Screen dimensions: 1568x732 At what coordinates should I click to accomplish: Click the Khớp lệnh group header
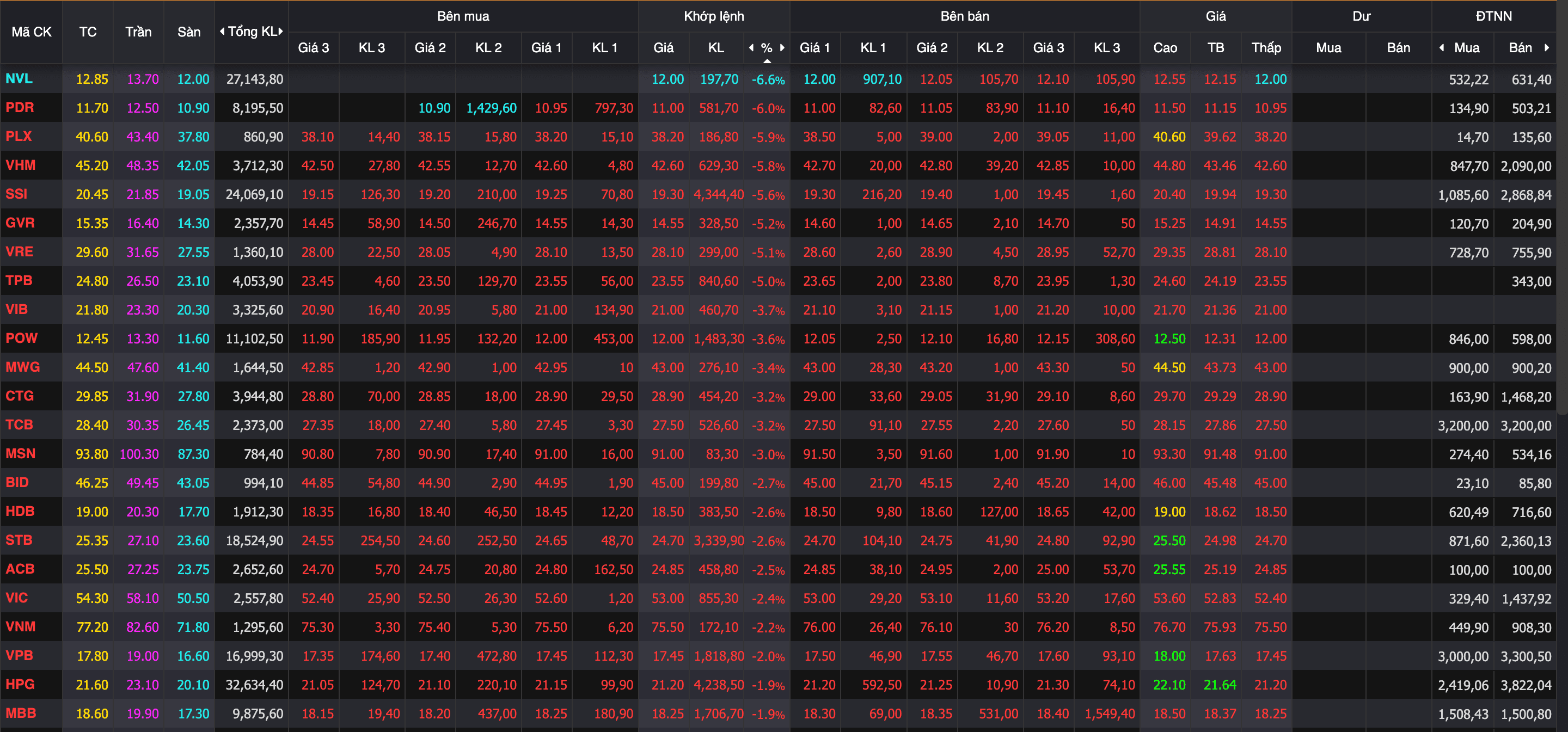(x=714, y=16)
